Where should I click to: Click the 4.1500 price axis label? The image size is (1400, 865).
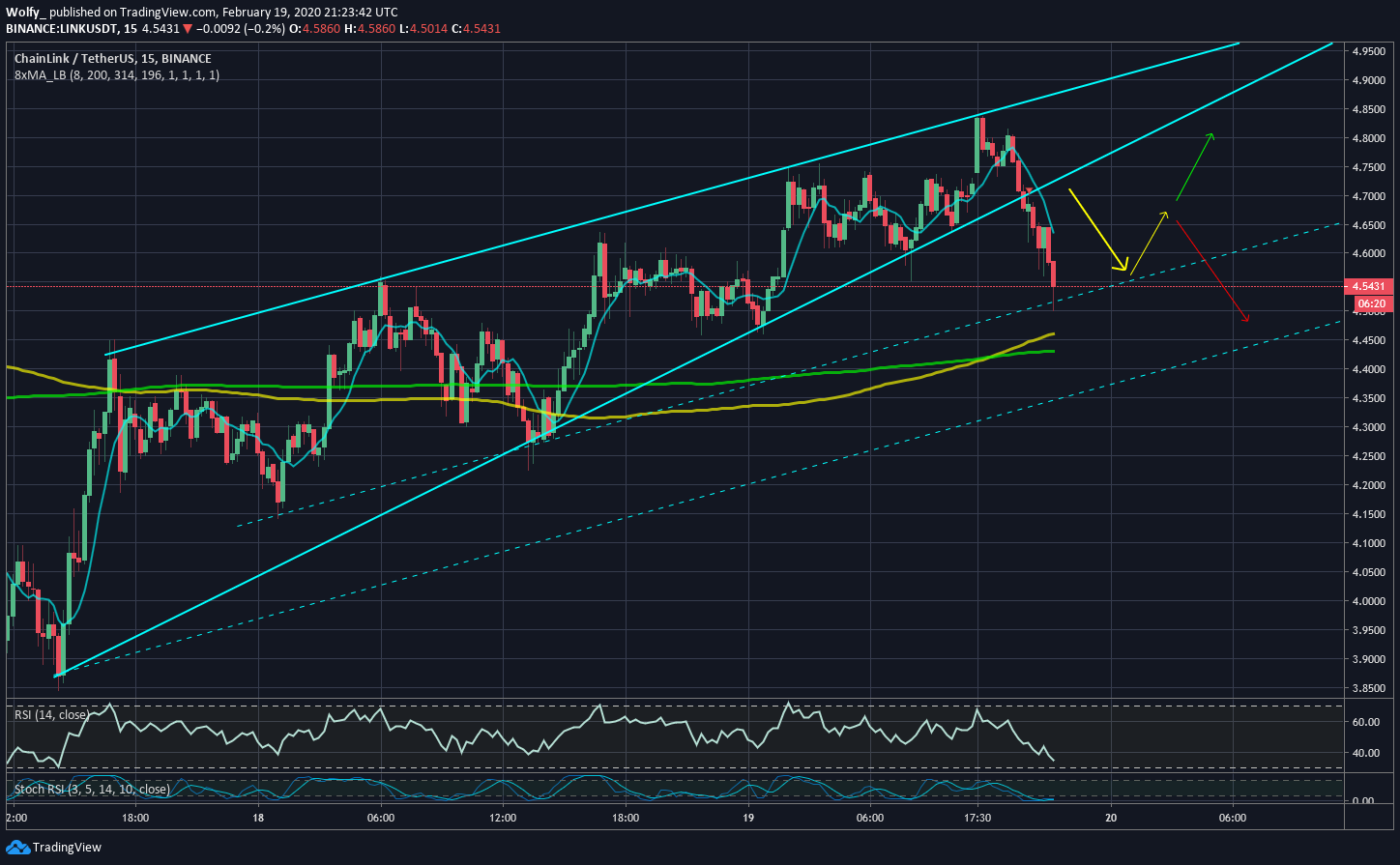(x=1371, y=515)
